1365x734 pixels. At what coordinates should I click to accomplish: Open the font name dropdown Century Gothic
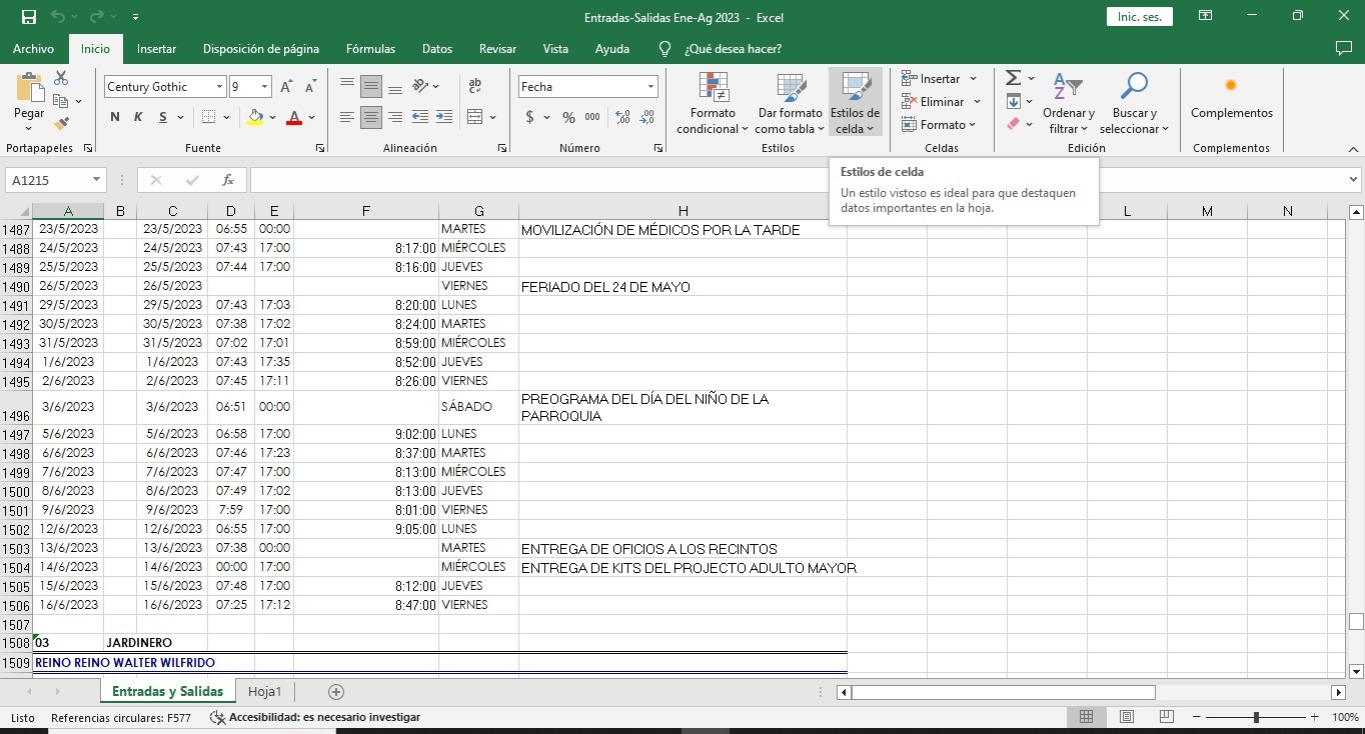pos(219,87)
